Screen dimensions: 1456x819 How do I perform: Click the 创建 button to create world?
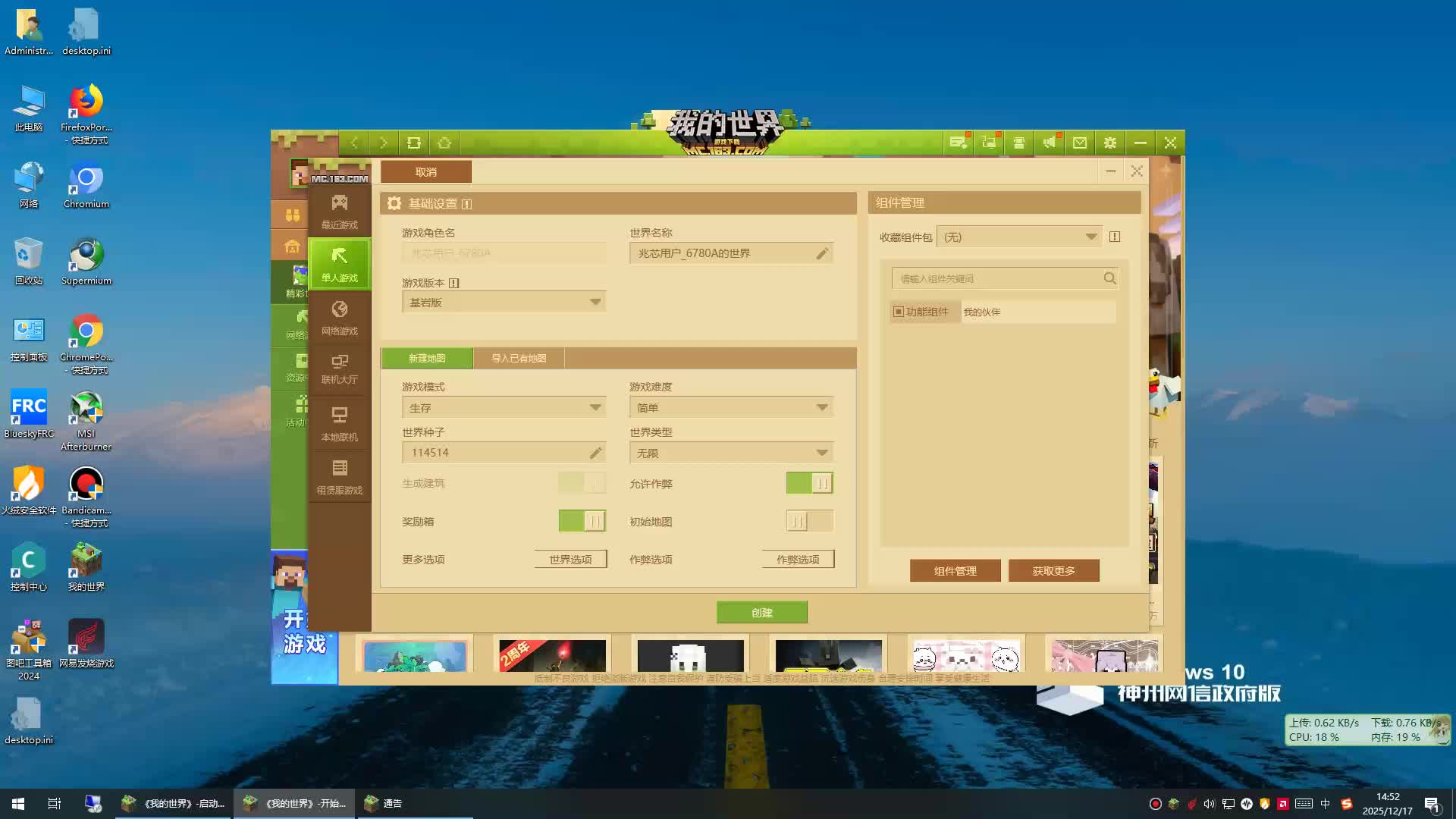click(761, 612)
